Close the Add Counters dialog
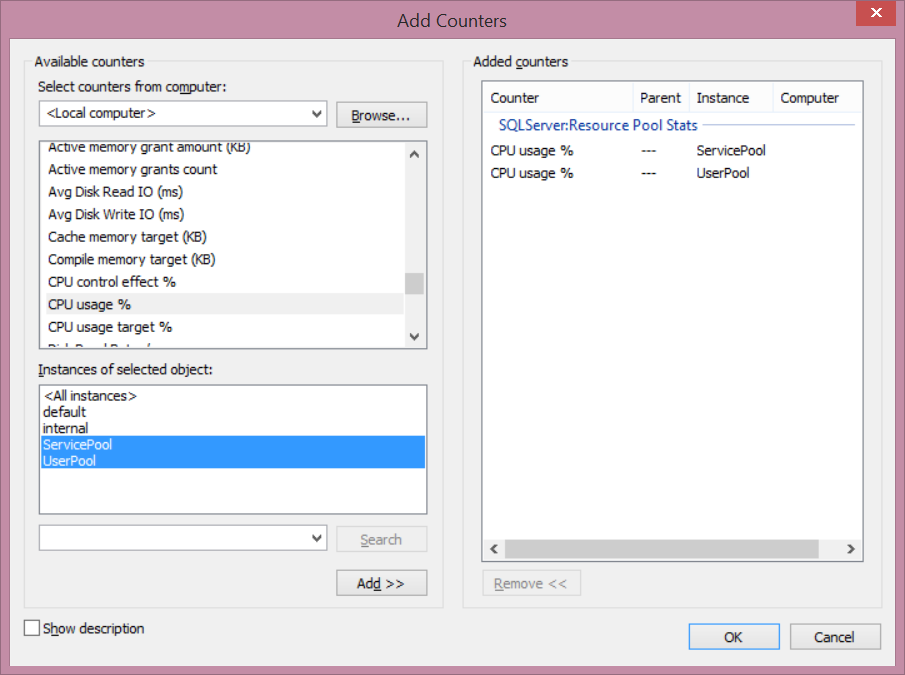The width and height of the screenshot is (905, 675). [876, 14]
